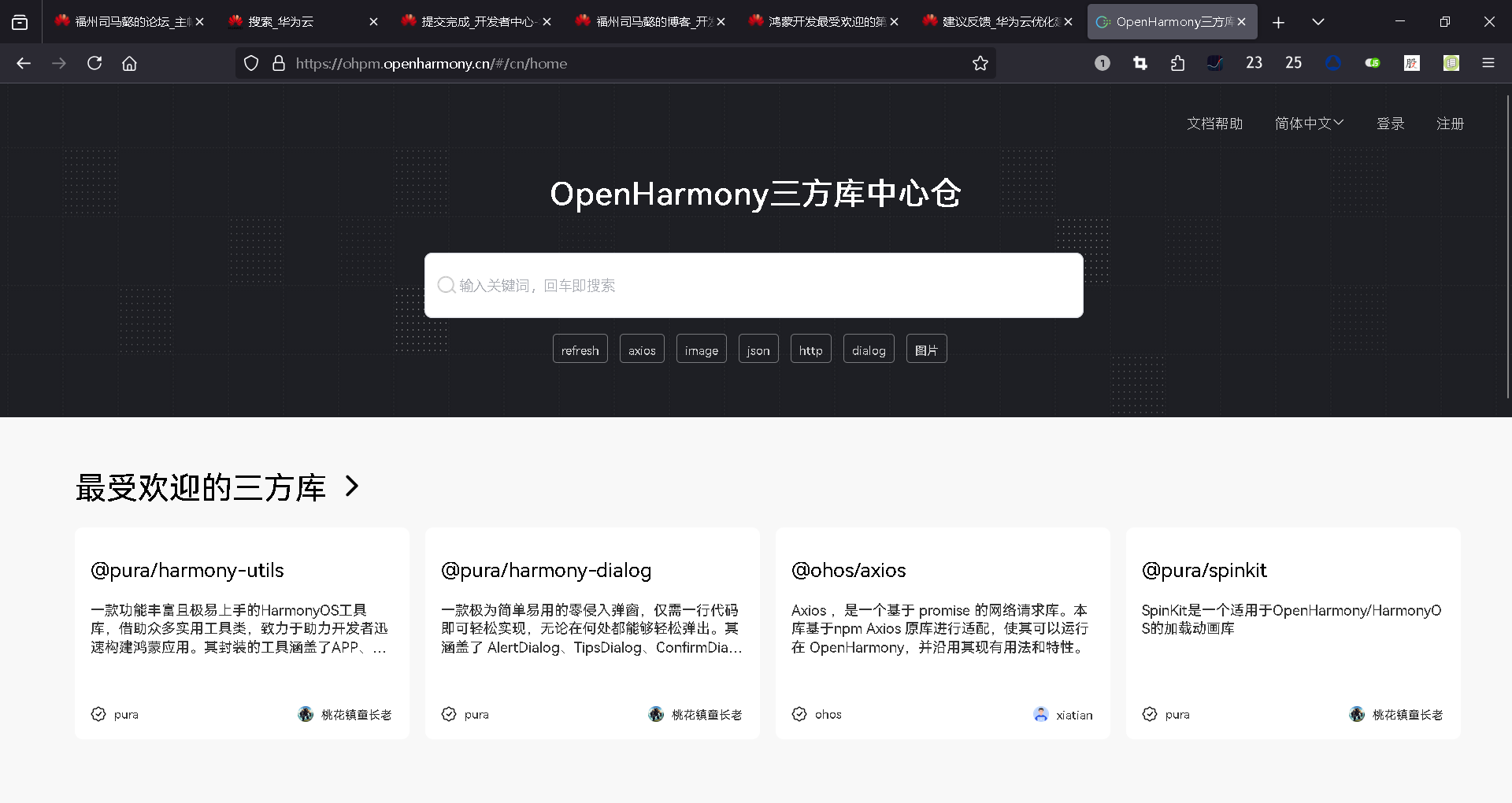The image size is (1512, 803).
Task: Click xiatian's avatar on the axios card
Action: pos(1041,714)
